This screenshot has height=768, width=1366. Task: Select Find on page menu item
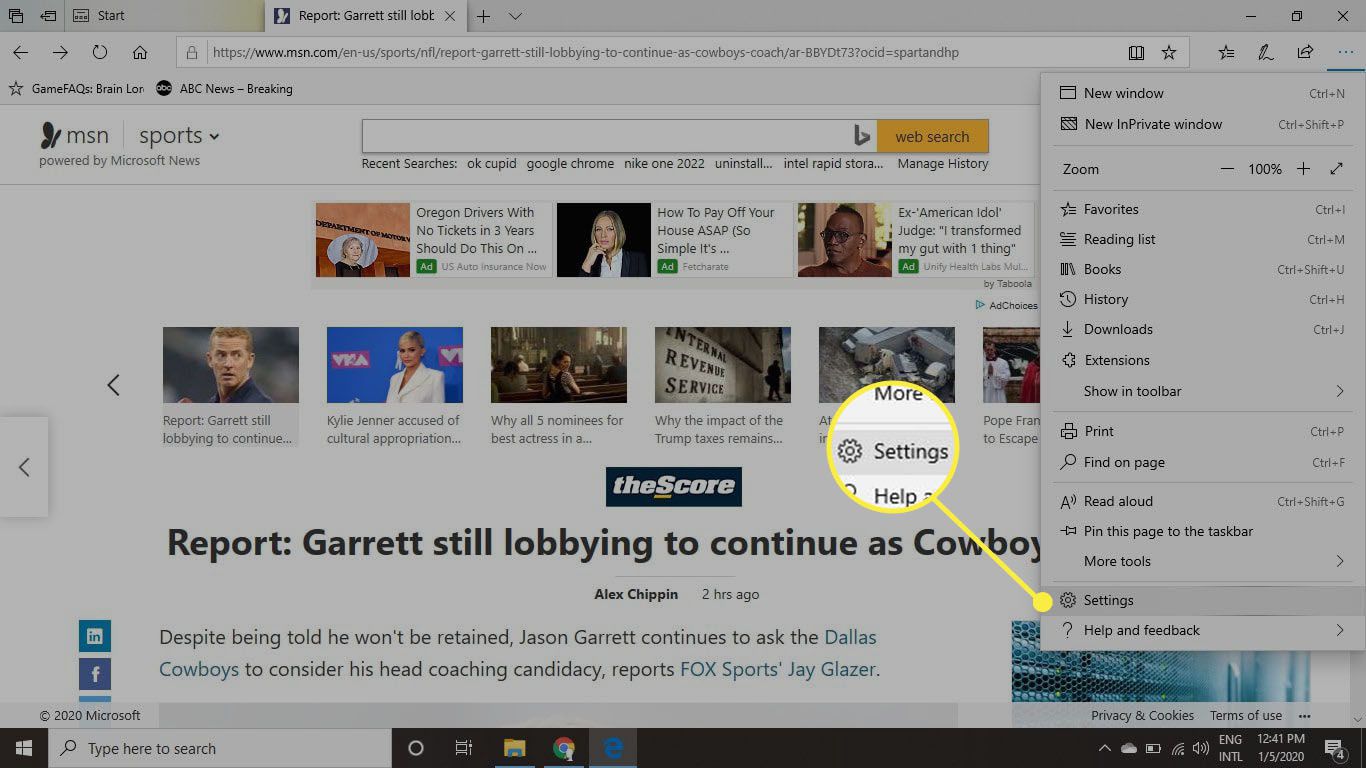(x=1203, y=462)
